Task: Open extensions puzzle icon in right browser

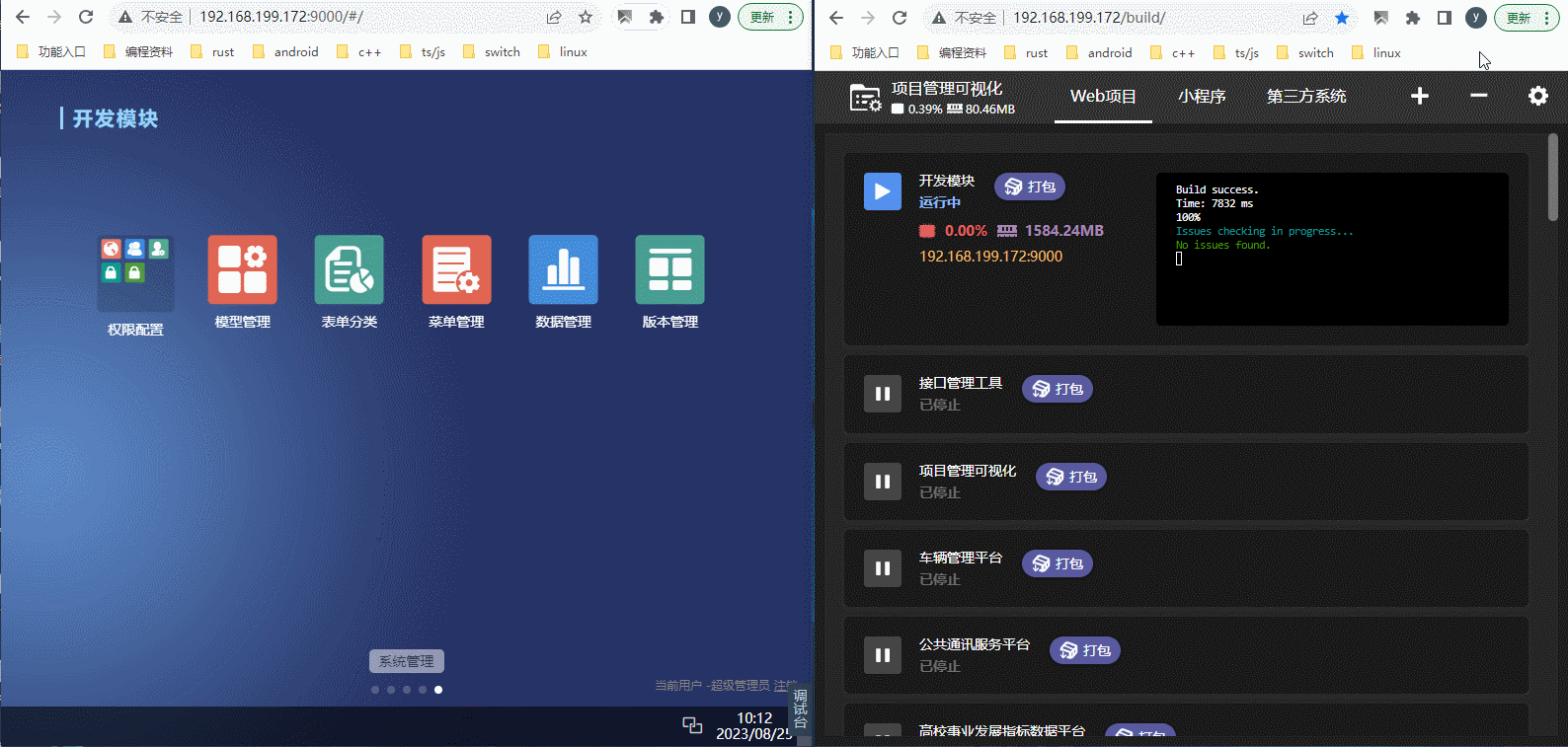Action: (1413, 17)
